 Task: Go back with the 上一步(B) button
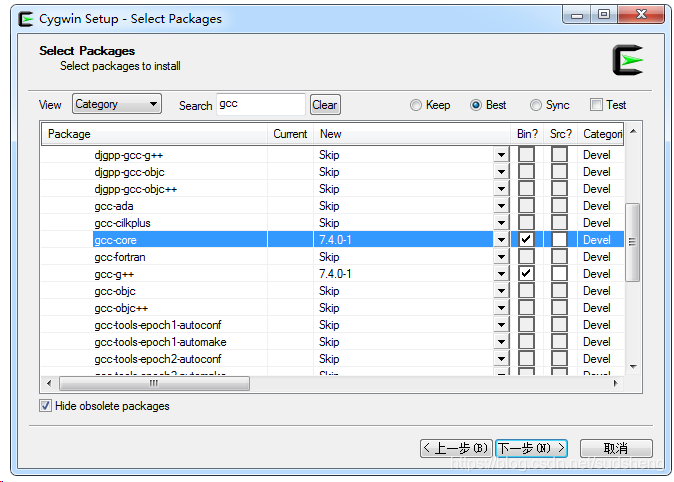pos(456,448)
